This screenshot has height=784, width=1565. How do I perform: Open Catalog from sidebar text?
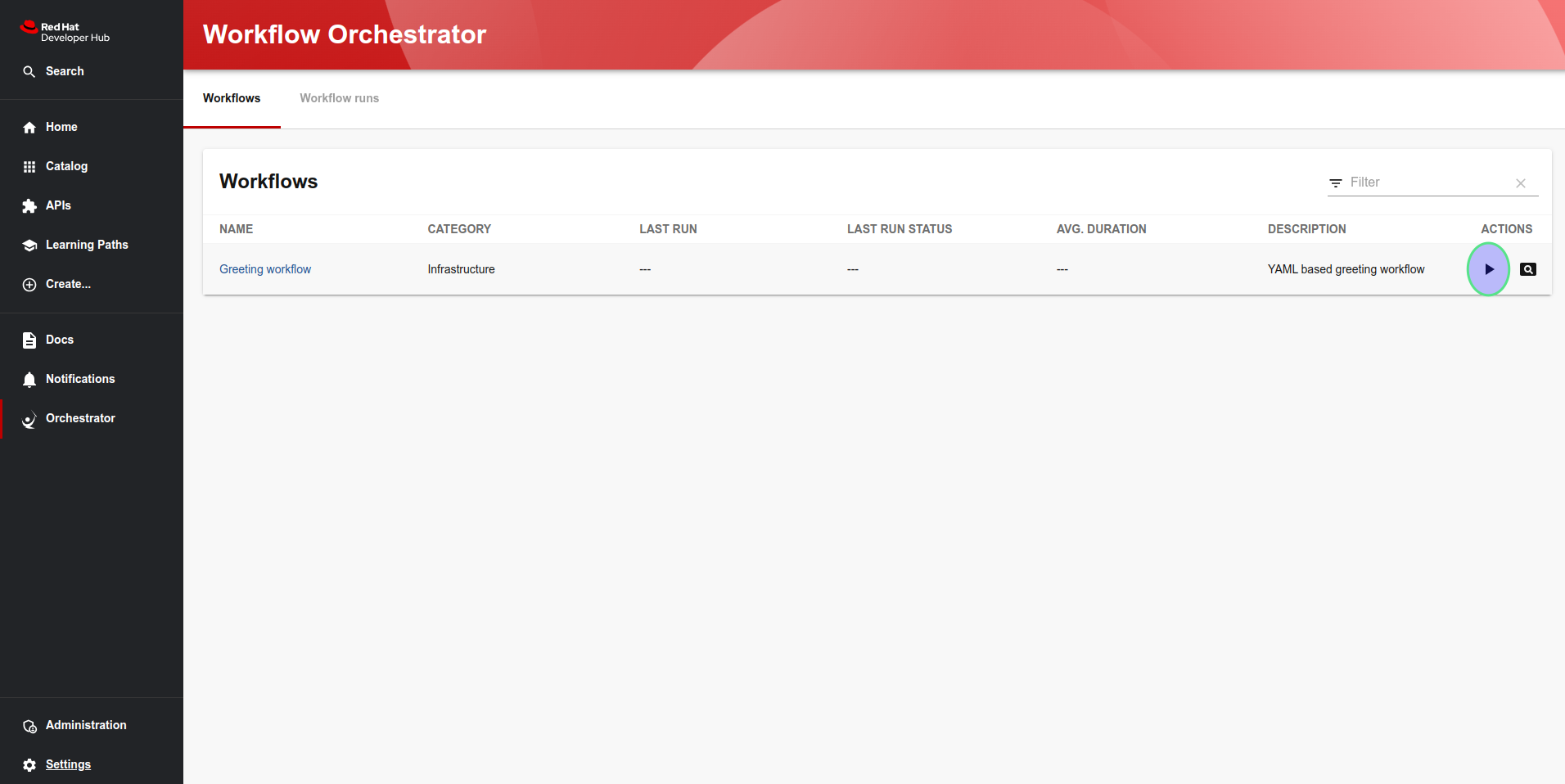[66, 166]
